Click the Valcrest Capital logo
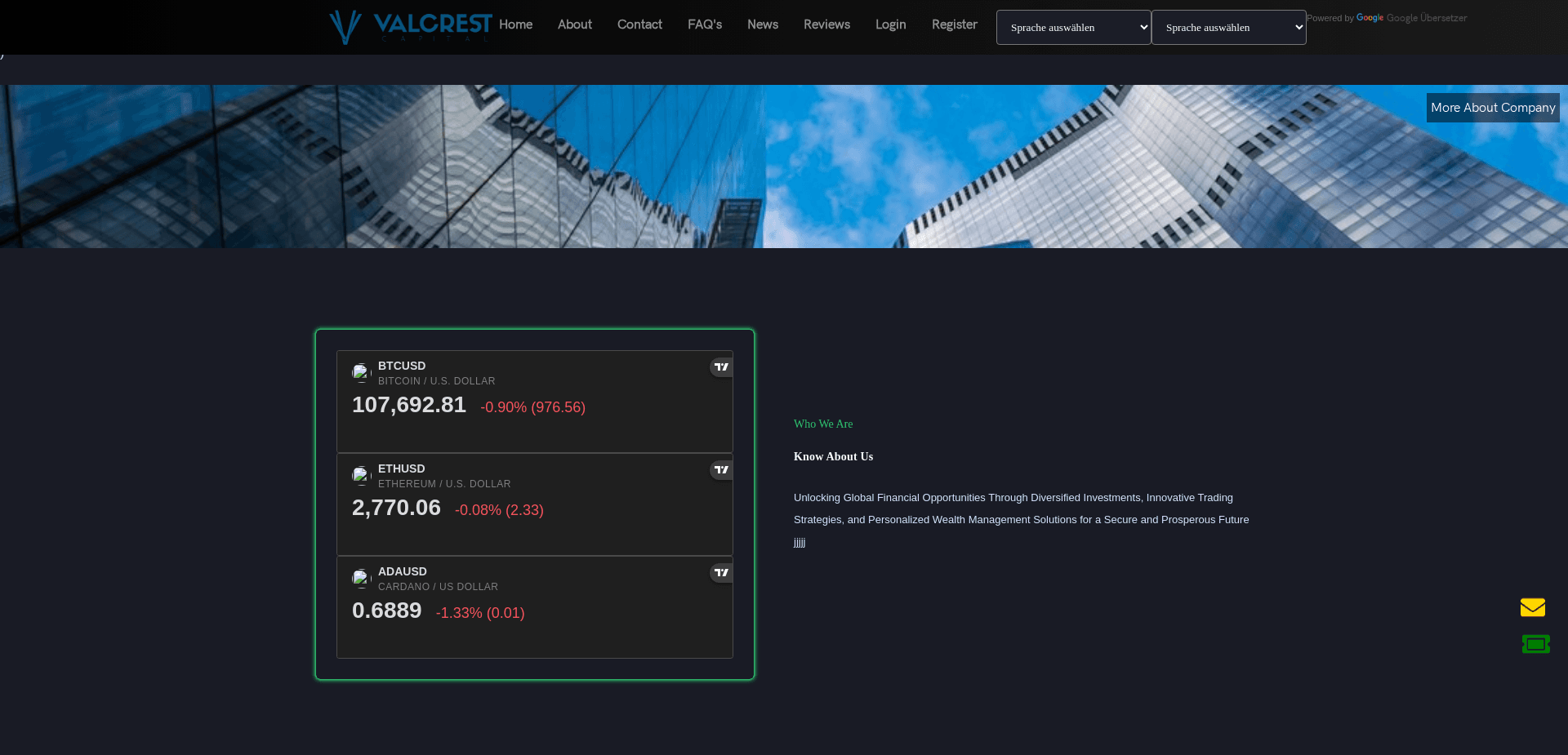 pos(408,25)
